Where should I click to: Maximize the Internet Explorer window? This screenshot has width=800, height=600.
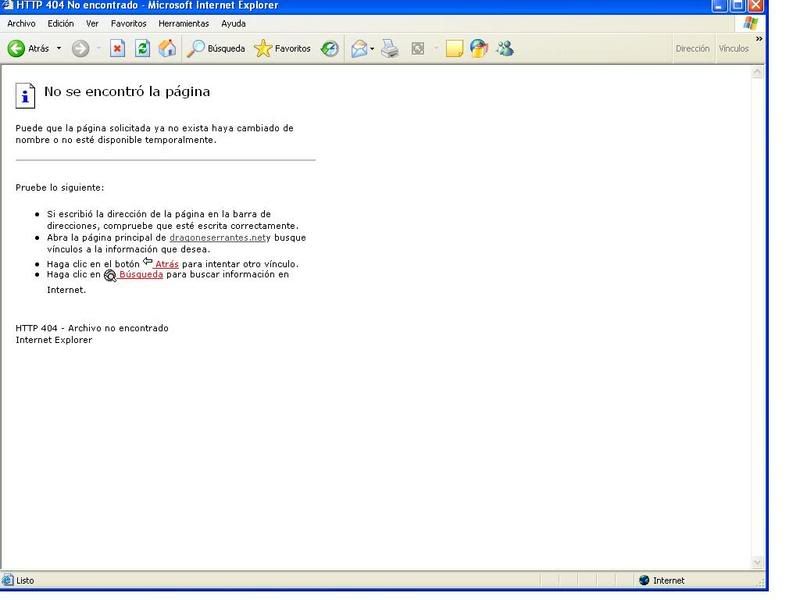pyautogui.click(x=738, y=6)
